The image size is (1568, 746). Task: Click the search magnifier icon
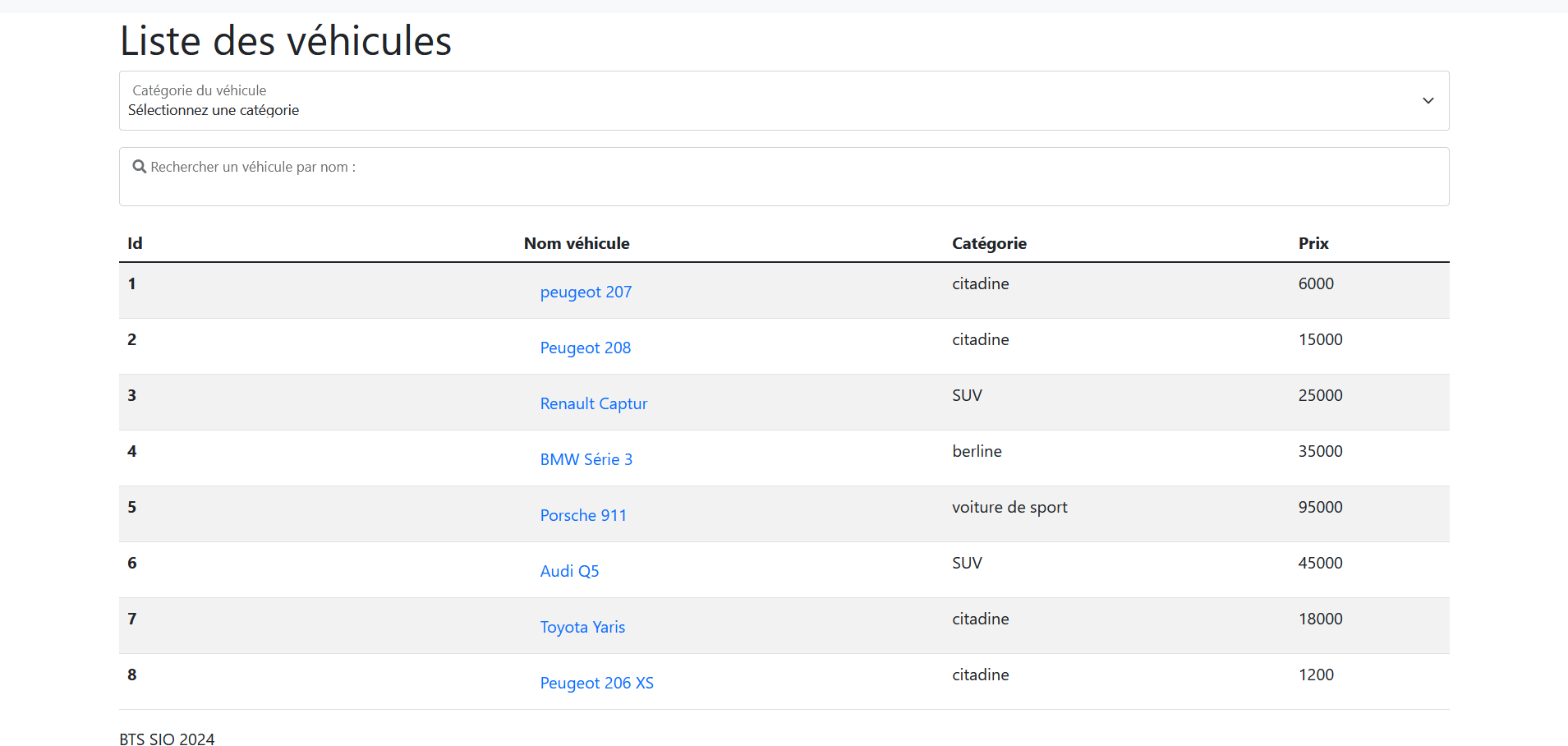[140, 167]
